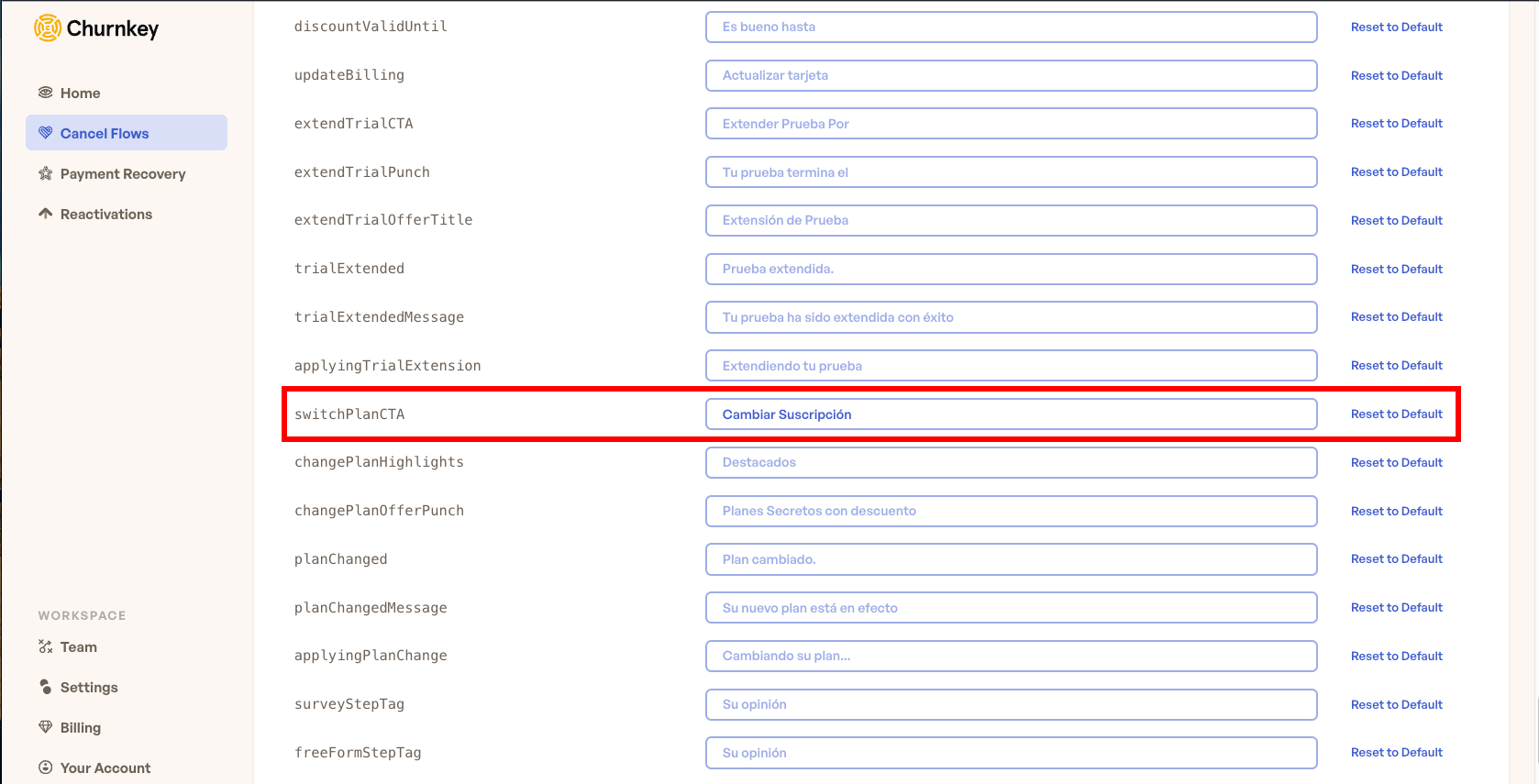
Task: Focus the updateBilling translation field
Action: 1011,75
